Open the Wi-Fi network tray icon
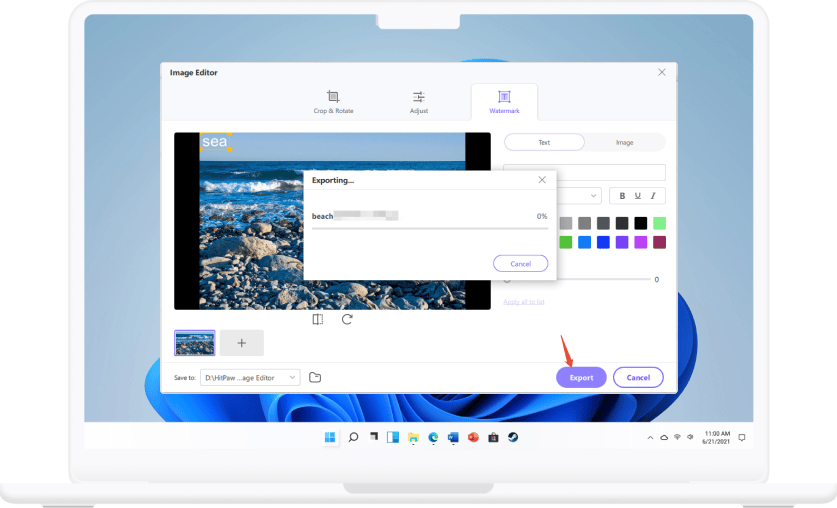 tap(677, 437)
